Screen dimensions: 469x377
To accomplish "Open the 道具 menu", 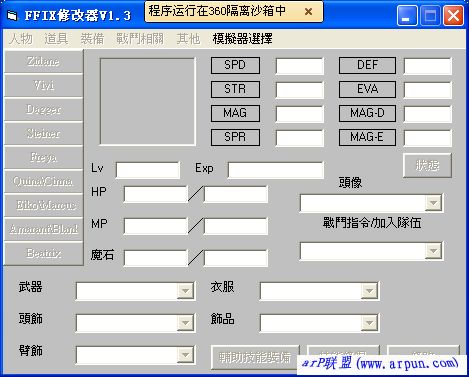I will (x=56, y=39).
